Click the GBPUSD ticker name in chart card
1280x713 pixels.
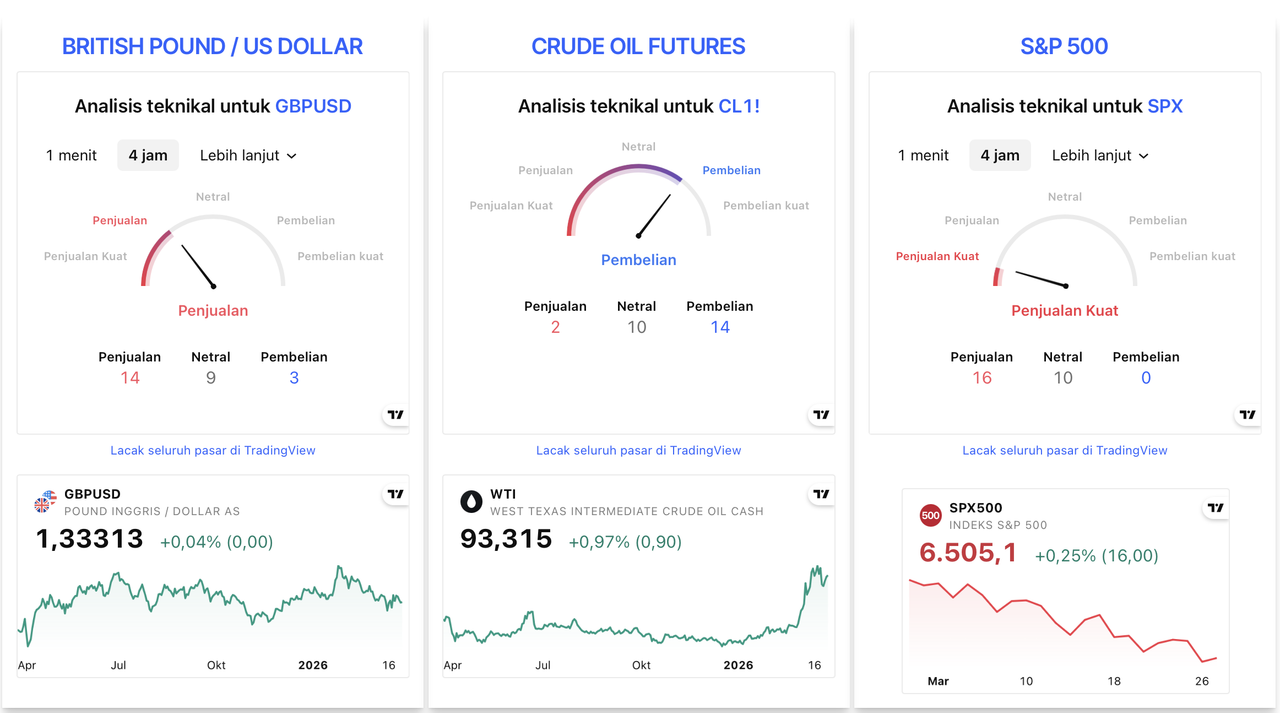(x=92, y=494)
